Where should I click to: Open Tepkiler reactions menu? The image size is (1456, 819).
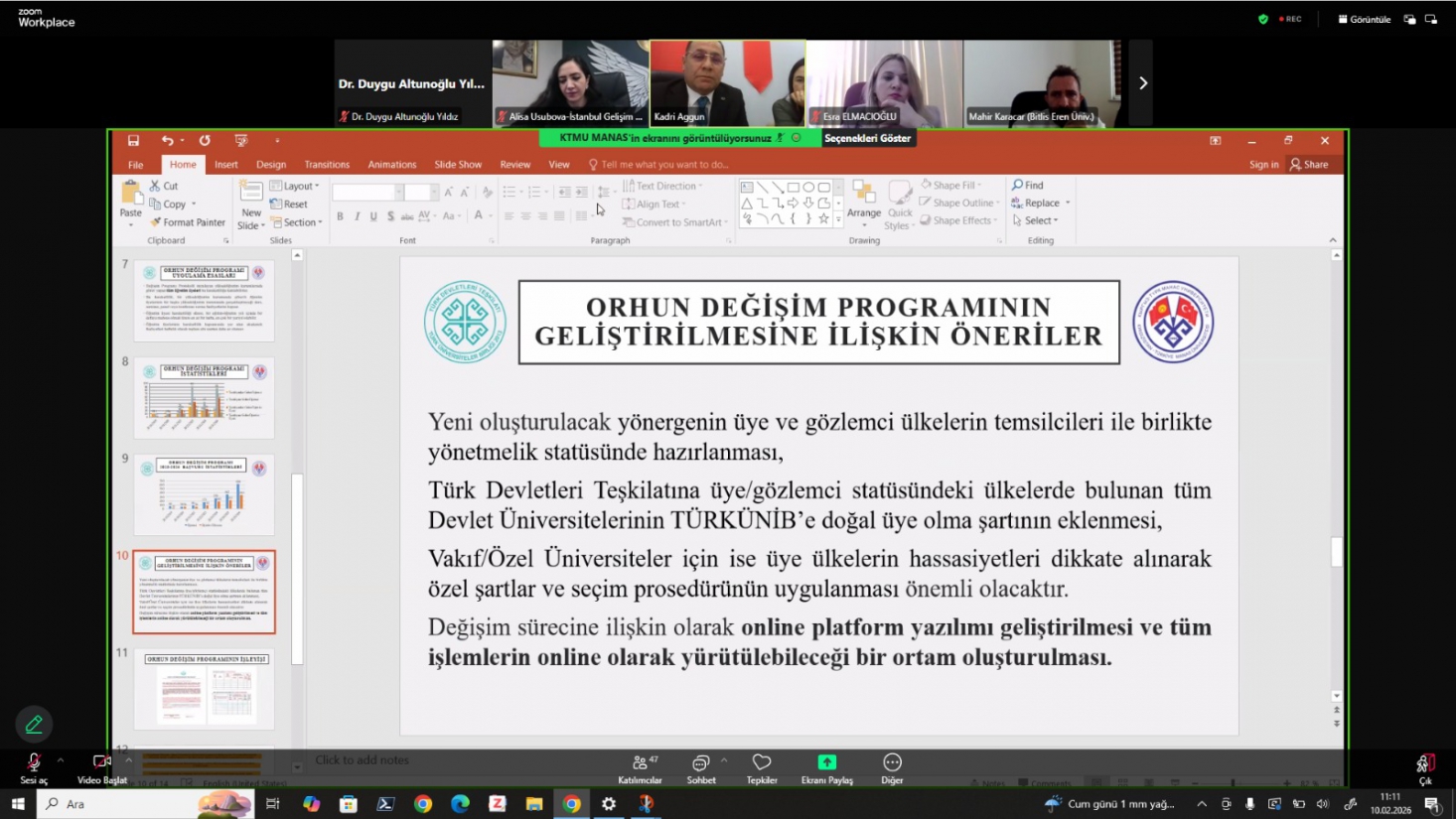(762, 767)
